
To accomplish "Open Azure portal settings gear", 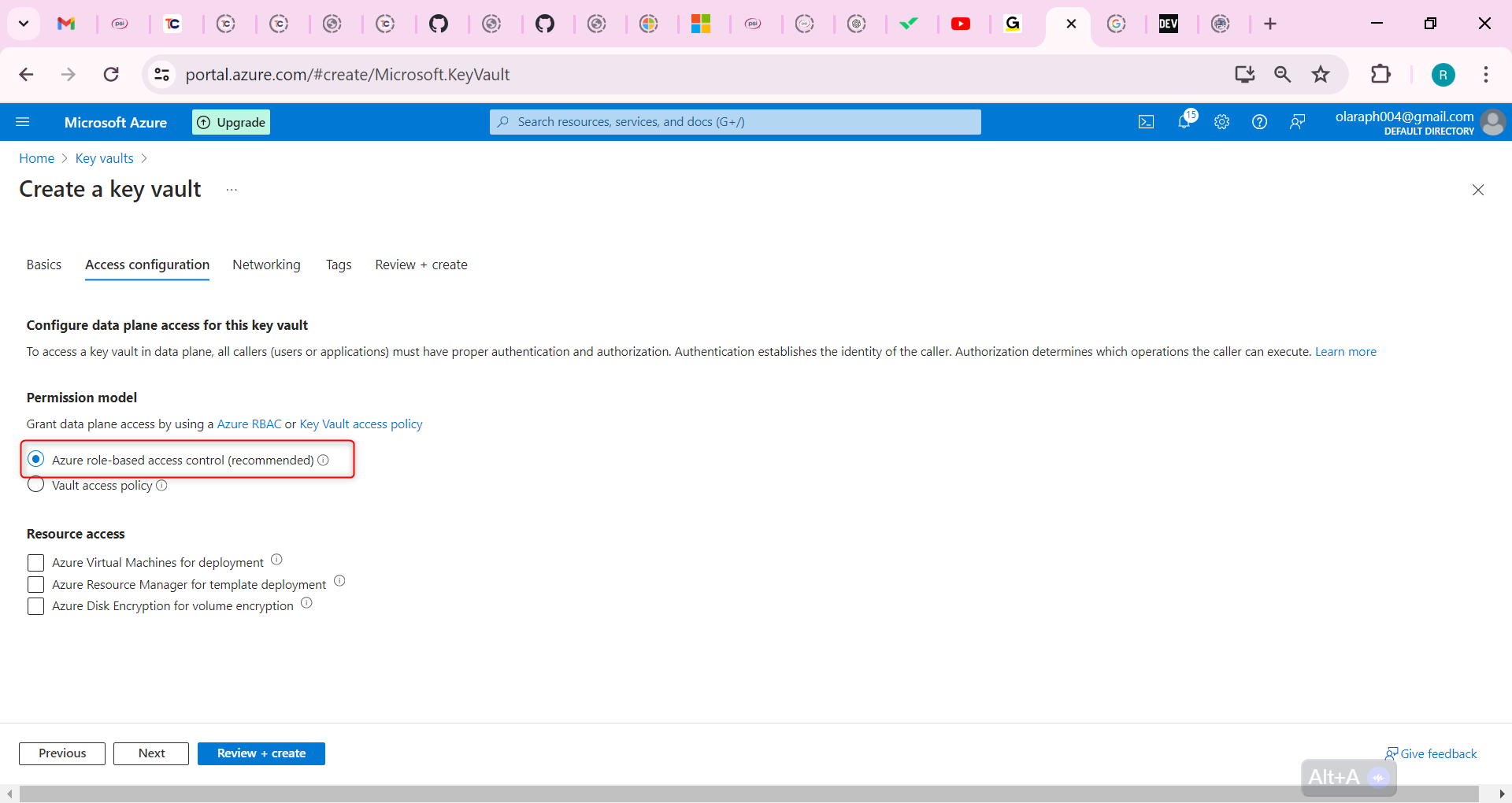I will point(1221,121).
